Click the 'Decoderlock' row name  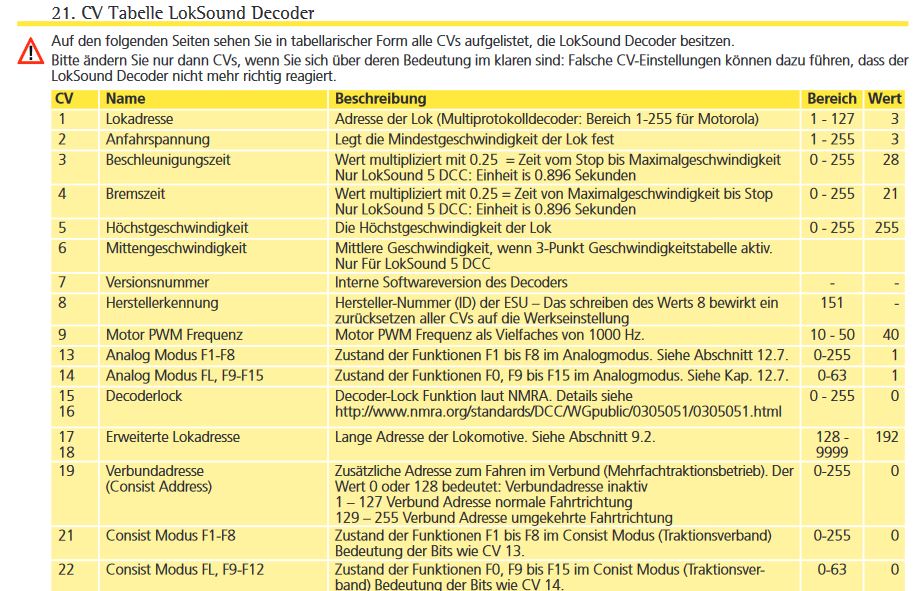point(144,395)
